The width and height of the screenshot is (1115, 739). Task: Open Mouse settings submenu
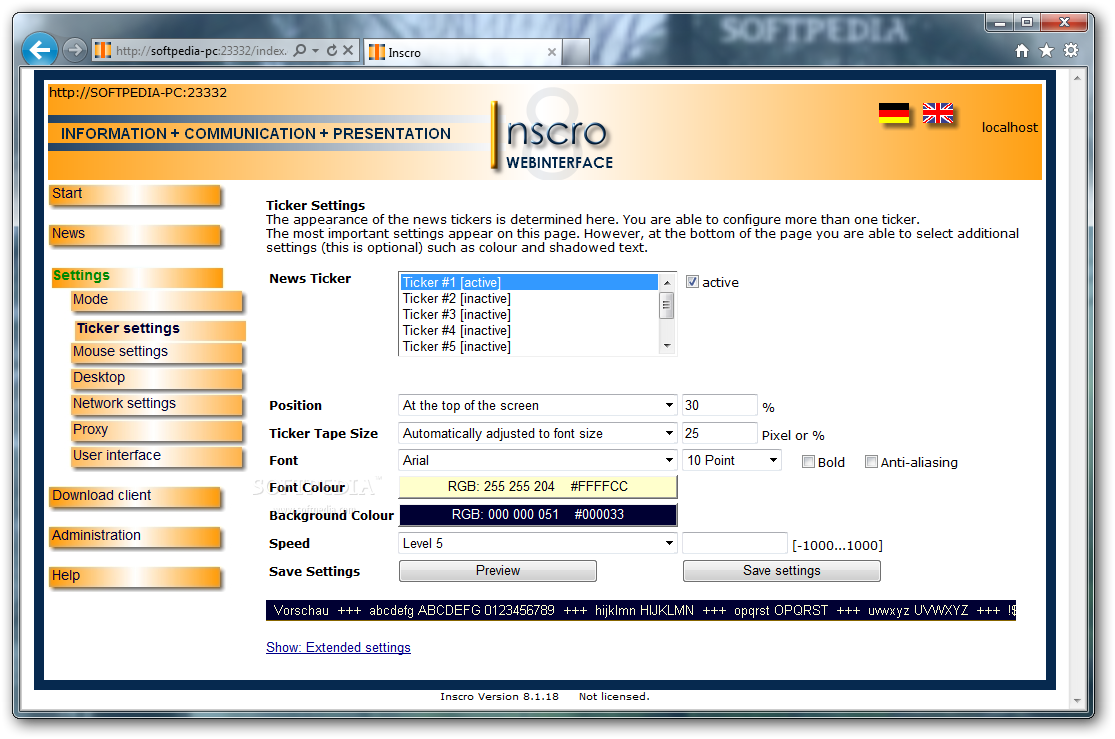pos(156,353)
